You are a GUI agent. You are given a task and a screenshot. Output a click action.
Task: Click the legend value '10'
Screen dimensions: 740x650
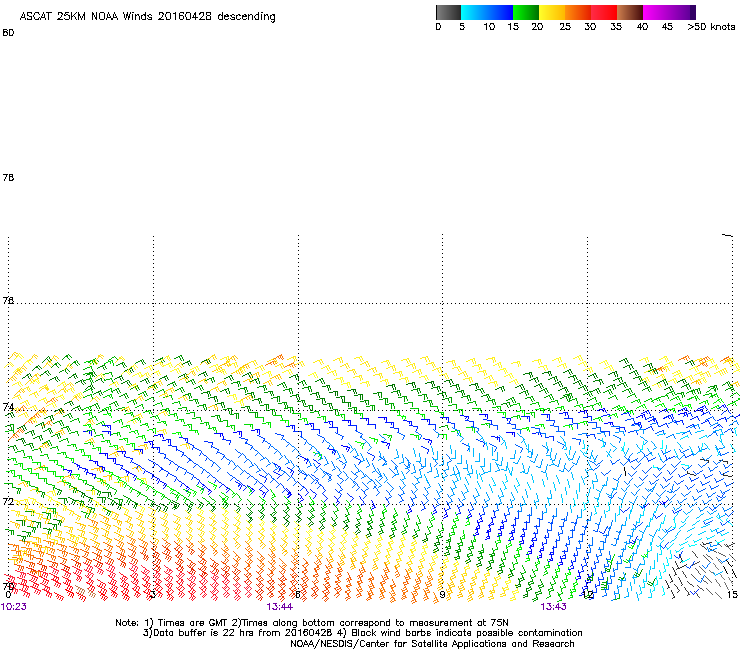point(489,27)
